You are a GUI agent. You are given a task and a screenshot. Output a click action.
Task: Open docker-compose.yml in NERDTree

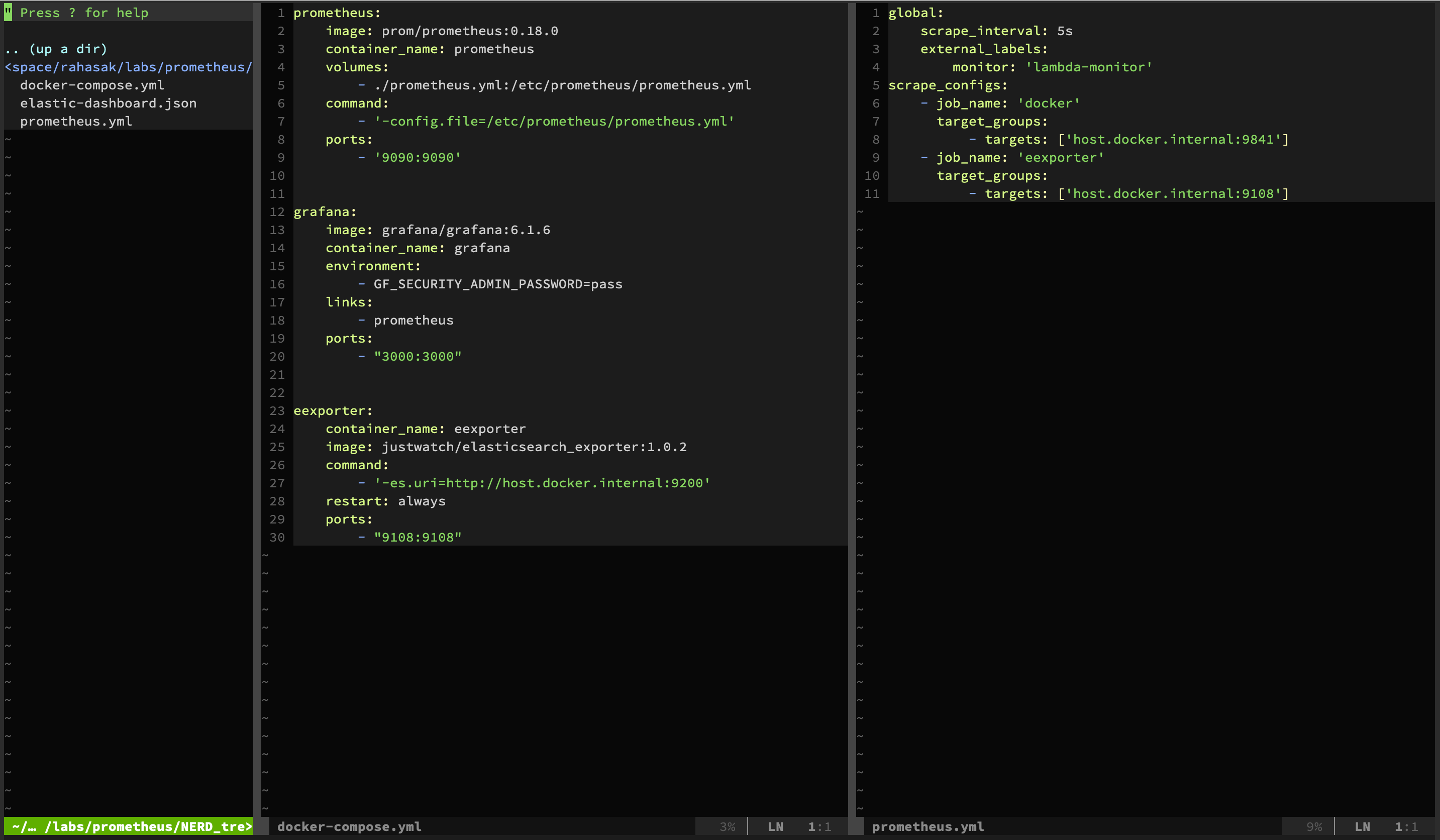coord(92,85)
